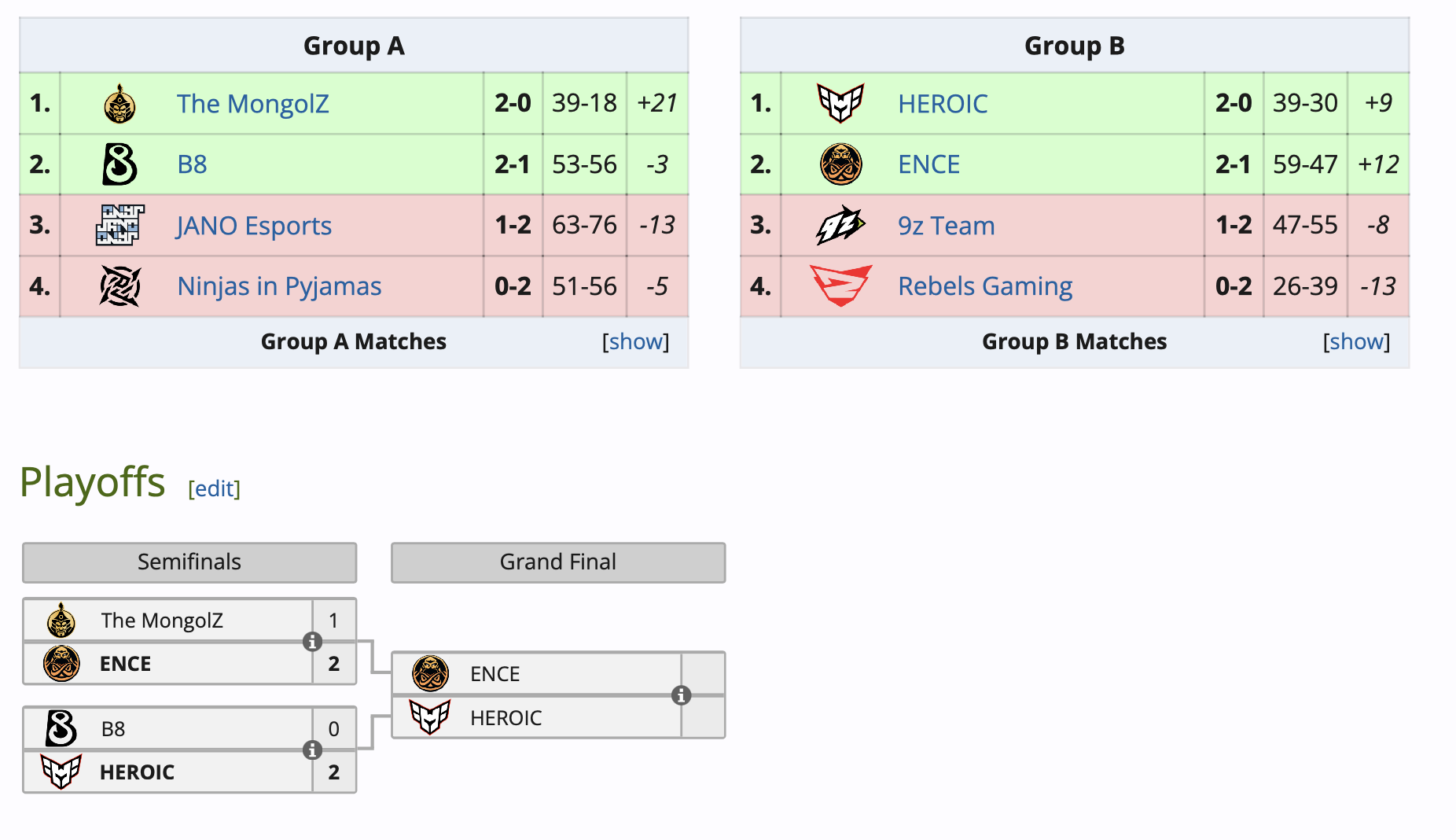Select the 9z Team logo
Viewport: 1456px width, 840px height.
tap(840, 225)
